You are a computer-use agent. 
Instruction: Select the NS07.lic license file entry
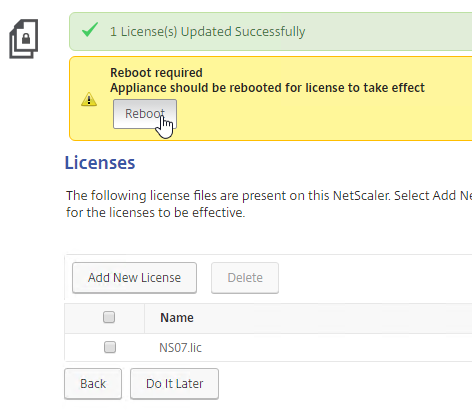tap(180, 348)
